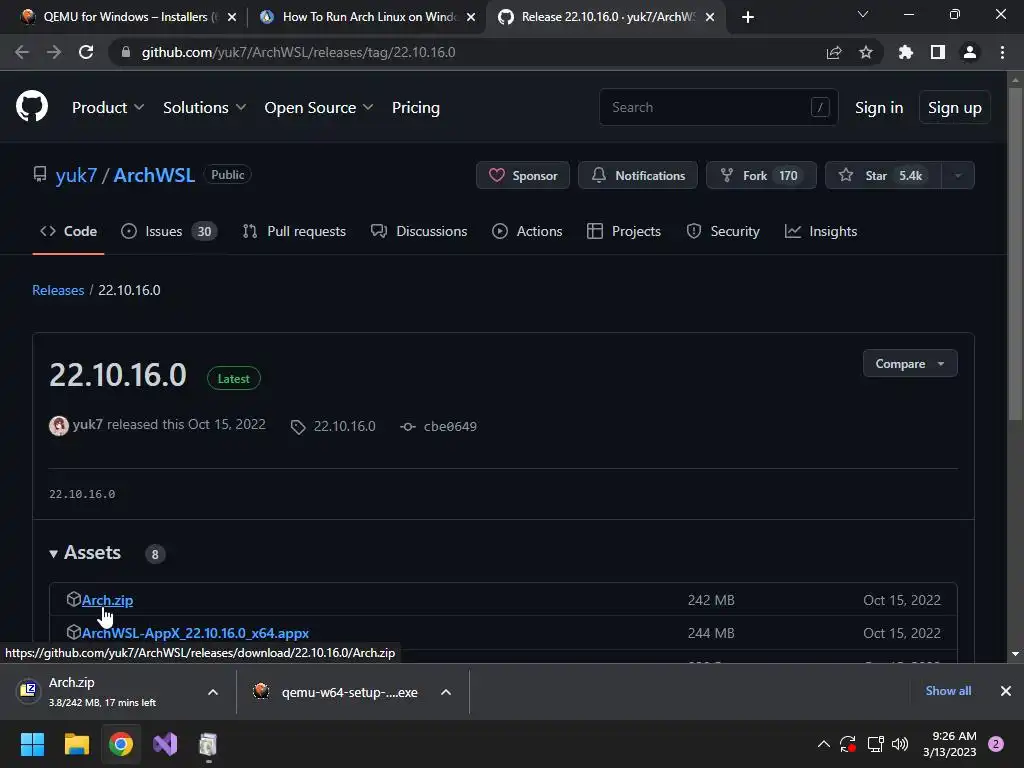Screen dimensions: 1024x768
Task: Click the package icon next to Arch.zip
Action: coord(74,599)
